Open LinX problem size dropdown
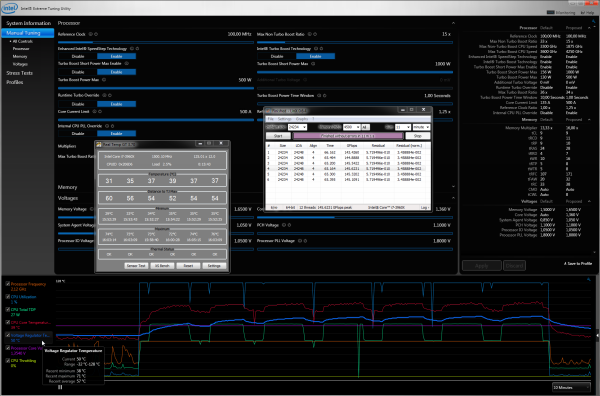This screenshot has height=396, width=600. tap(297, 127)
